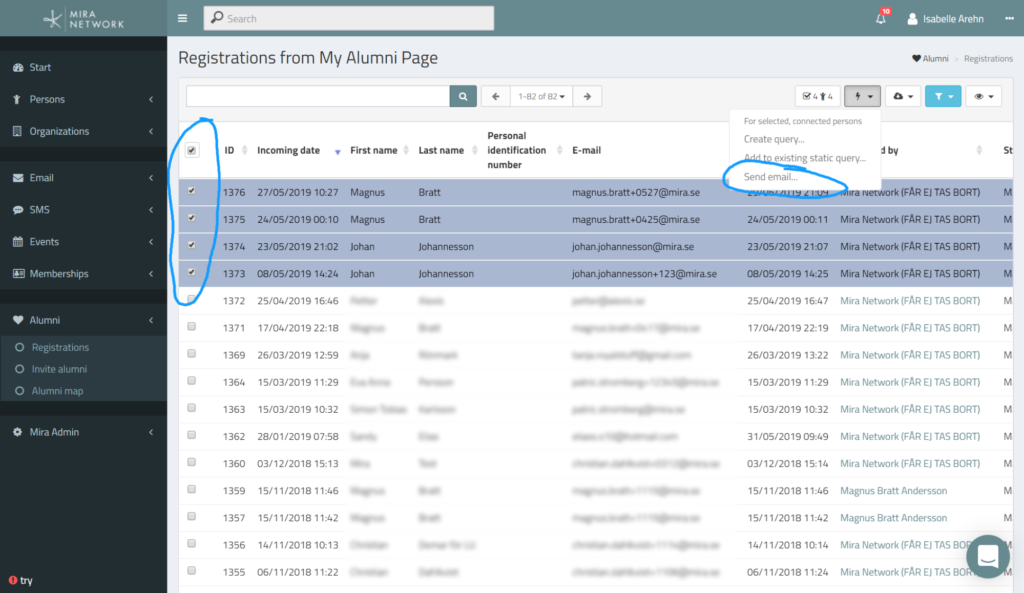Open the Invite alumni link
The height and width of the screenshot is (593, 1024).
tap(59, 369)
